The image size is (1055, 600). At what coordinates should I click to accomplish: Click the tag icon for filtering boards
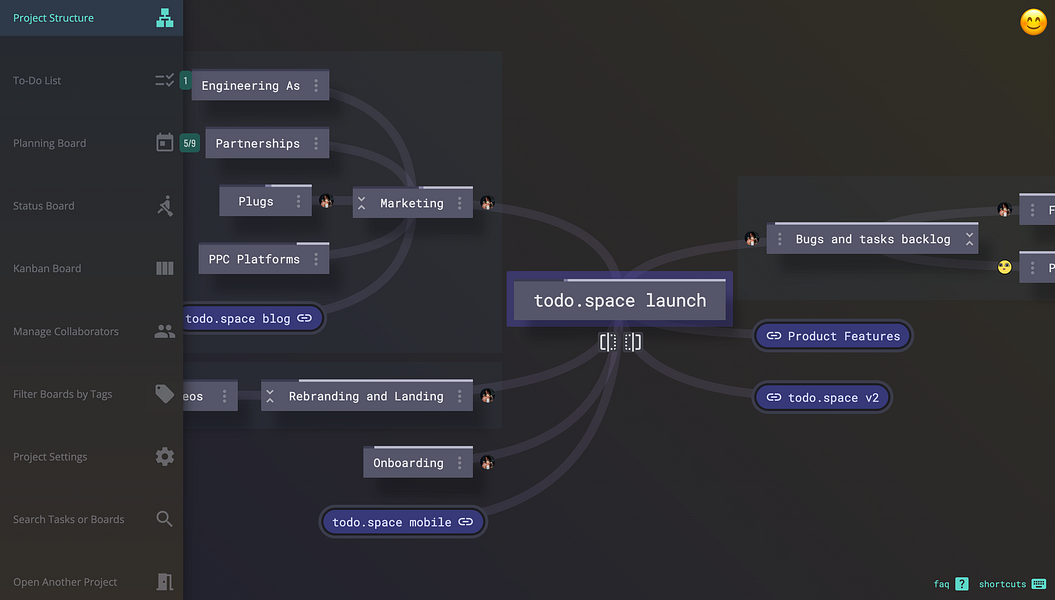[x=165, y=393]
